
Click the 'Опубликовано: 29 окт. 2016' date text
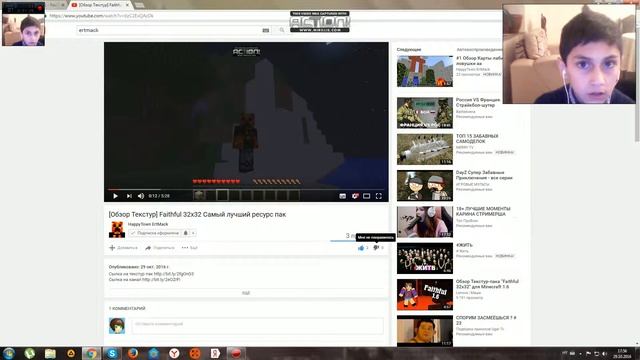[x=139, y=267]
